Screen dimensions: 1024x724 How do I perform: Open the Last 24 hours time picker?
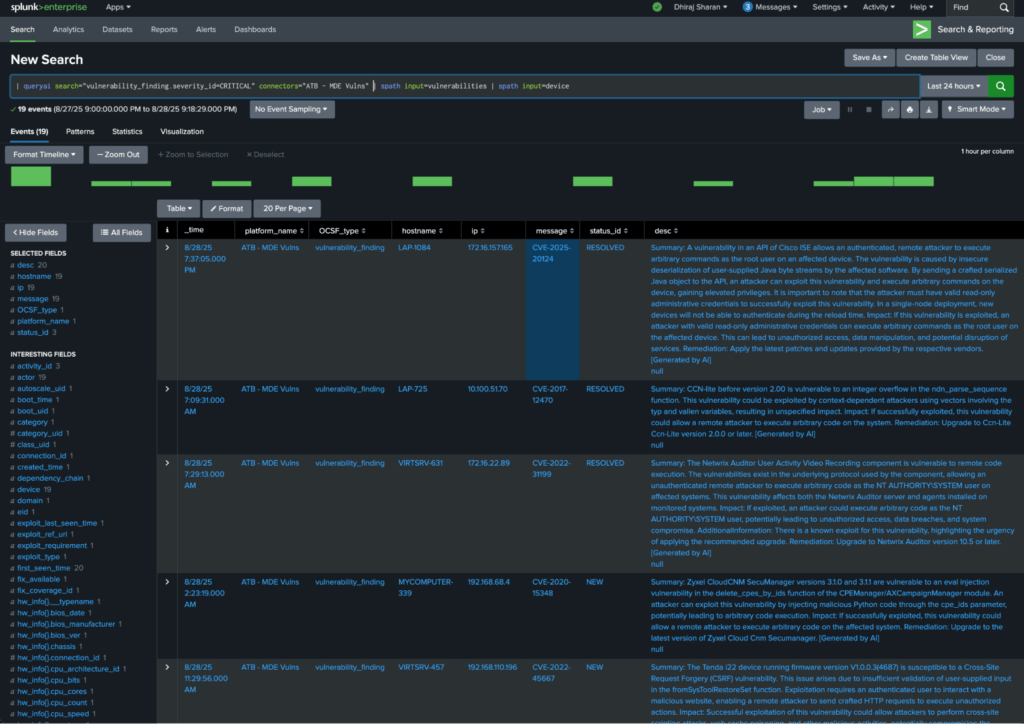953,86
